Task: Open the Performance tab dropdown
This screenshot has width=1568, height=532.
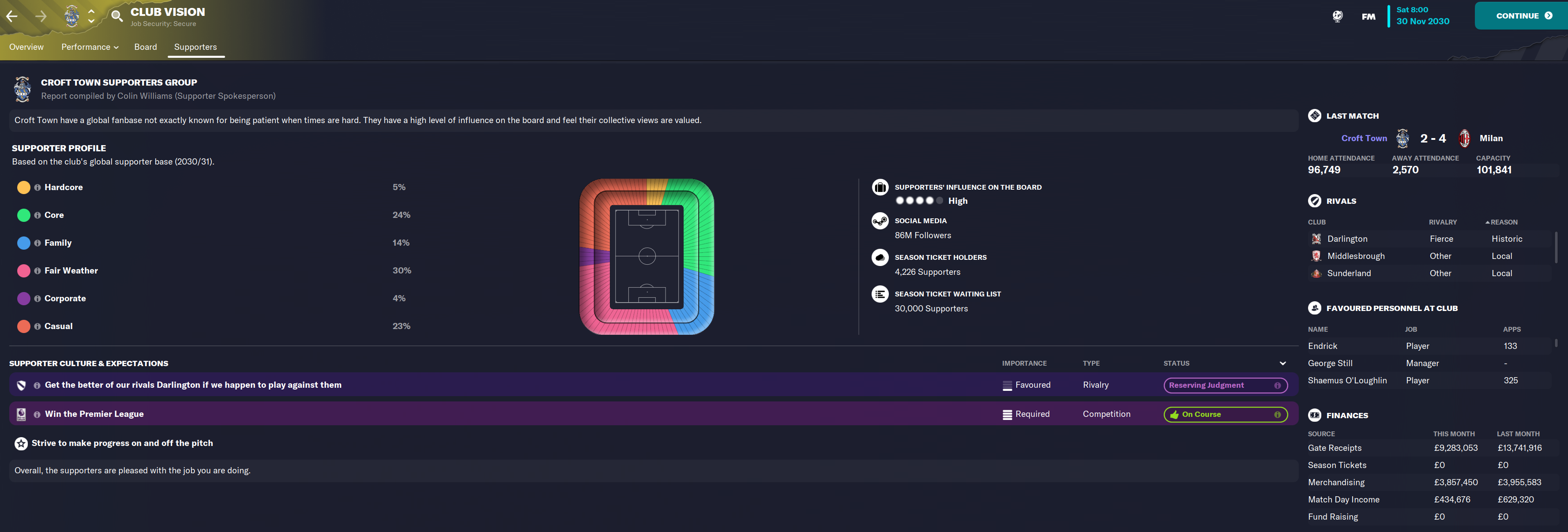Action: pyautogui.click(x=90, y=47)
